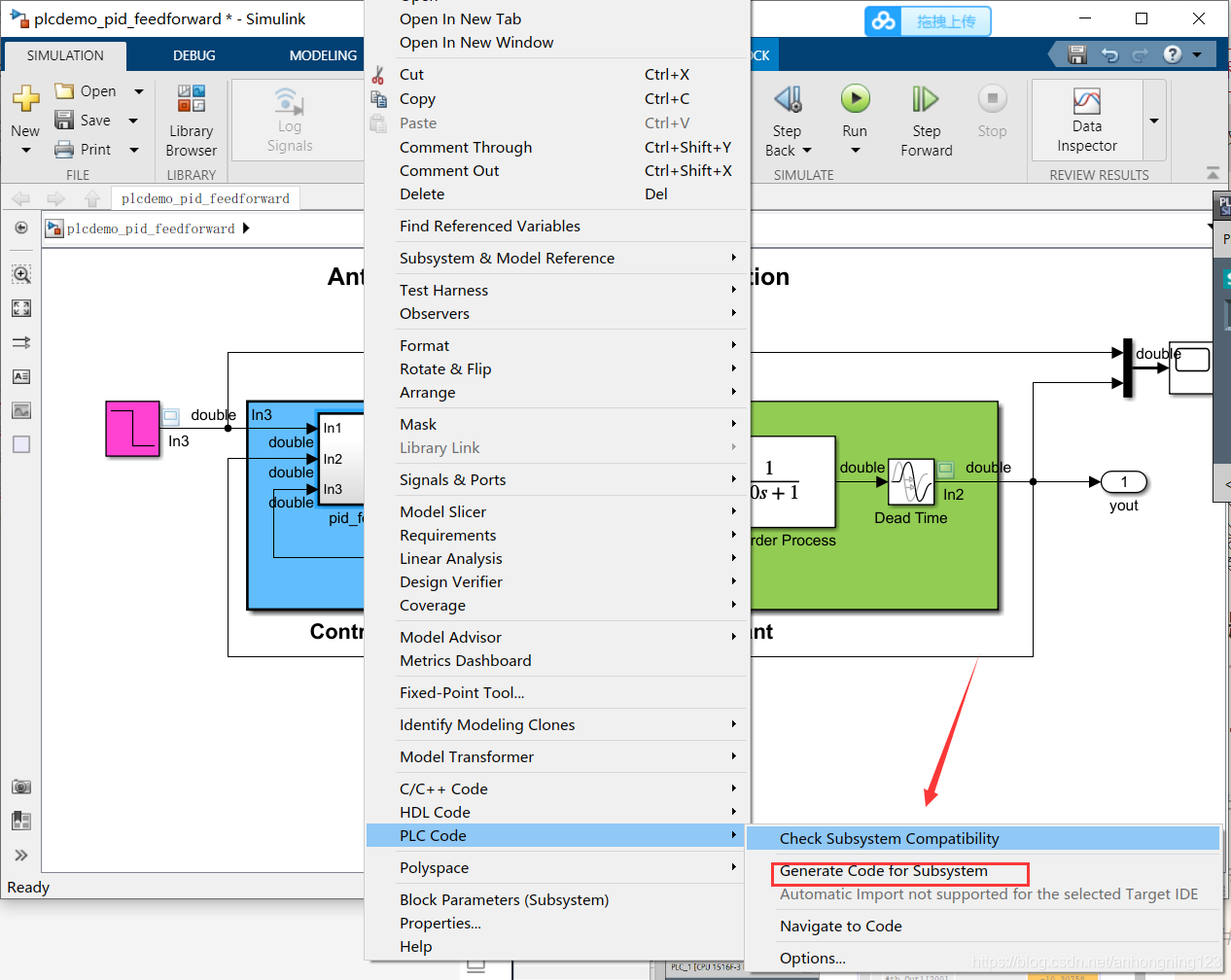Click the up to parent arrow
This screenshot has height=980, width=1231.
(92, 198)
